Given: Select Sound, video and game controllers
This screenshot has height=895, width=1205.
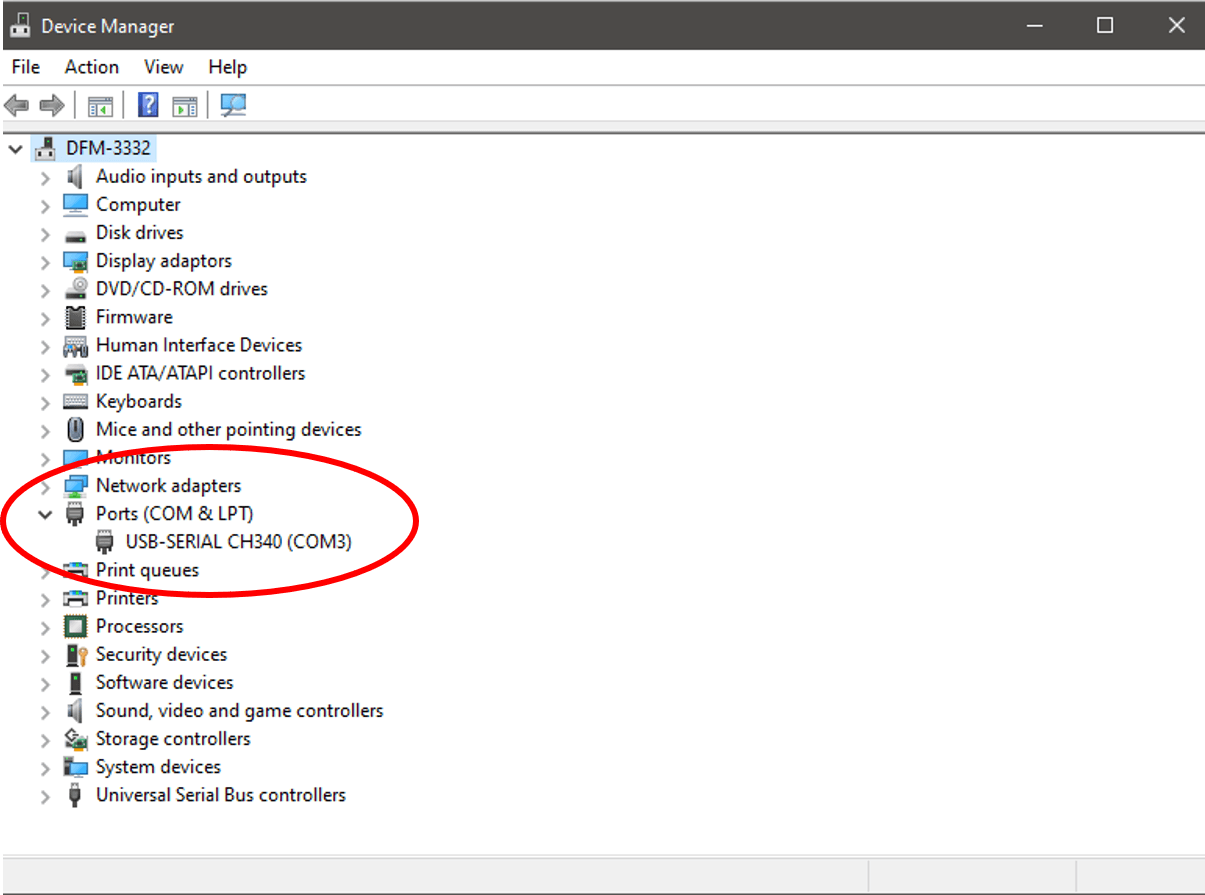Looking at the screenshot, I should [x=239, y=711].
